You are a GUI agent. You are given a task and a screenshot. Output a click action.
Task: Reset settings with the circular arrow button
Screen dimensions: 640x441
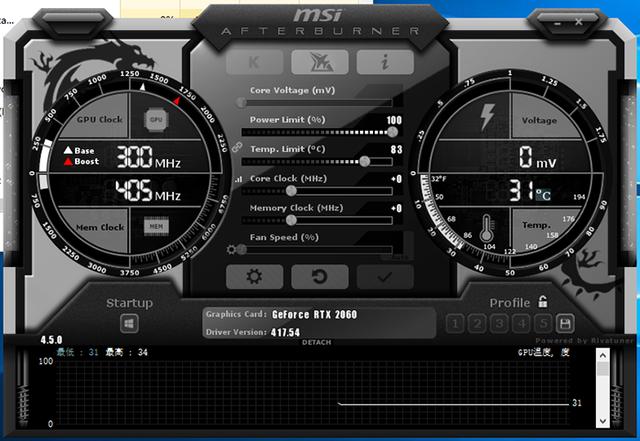coord(320,276)
